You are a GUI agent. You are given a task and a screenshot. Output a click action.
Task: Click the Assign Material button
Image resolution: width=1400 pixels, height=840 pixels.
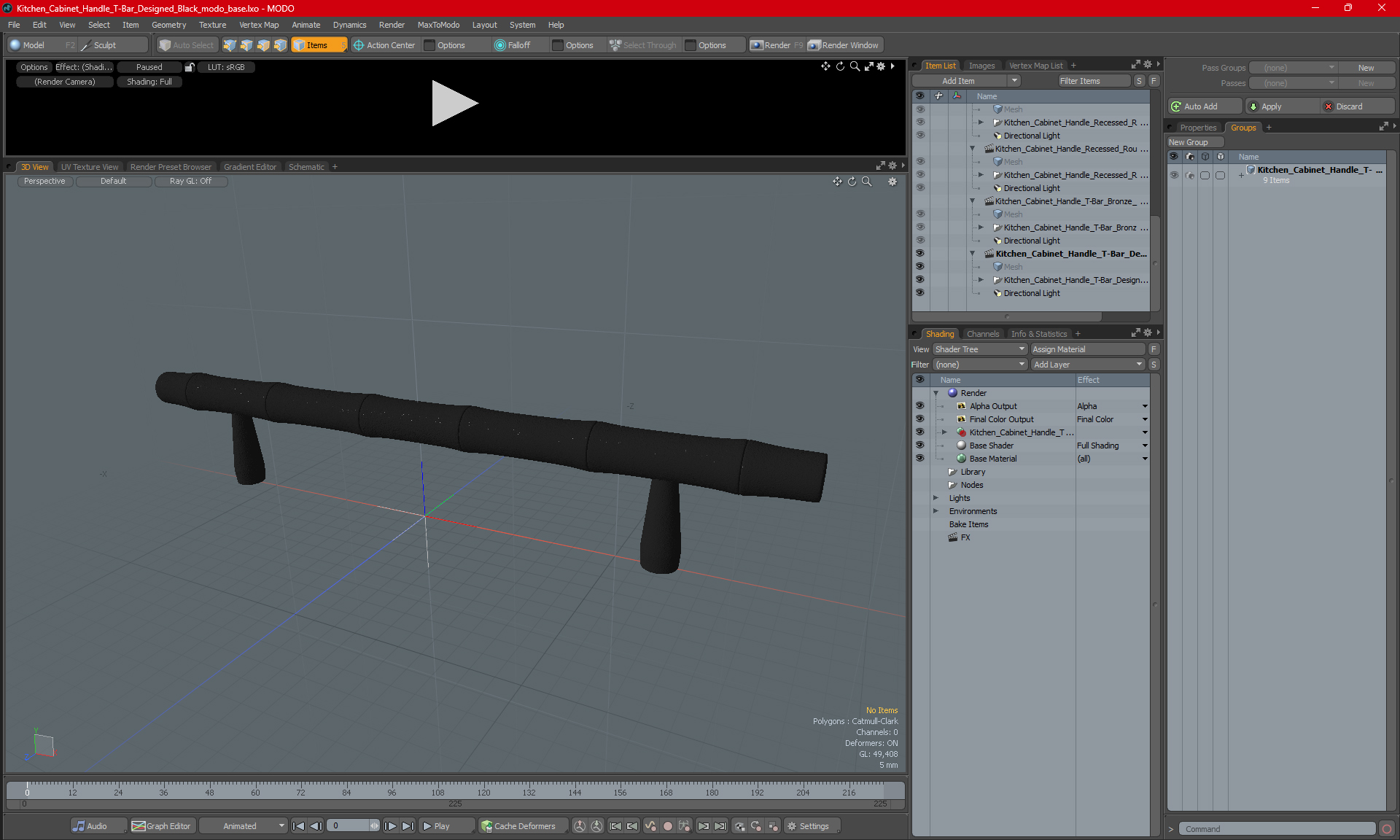coord(1086,349)
